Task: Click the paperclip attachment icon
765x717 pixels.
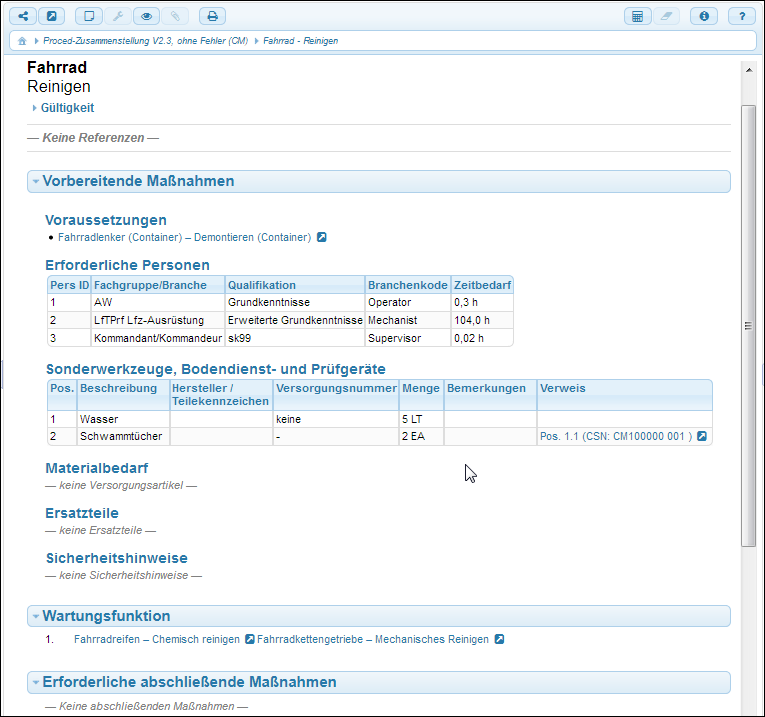Action: pos(175,16)
